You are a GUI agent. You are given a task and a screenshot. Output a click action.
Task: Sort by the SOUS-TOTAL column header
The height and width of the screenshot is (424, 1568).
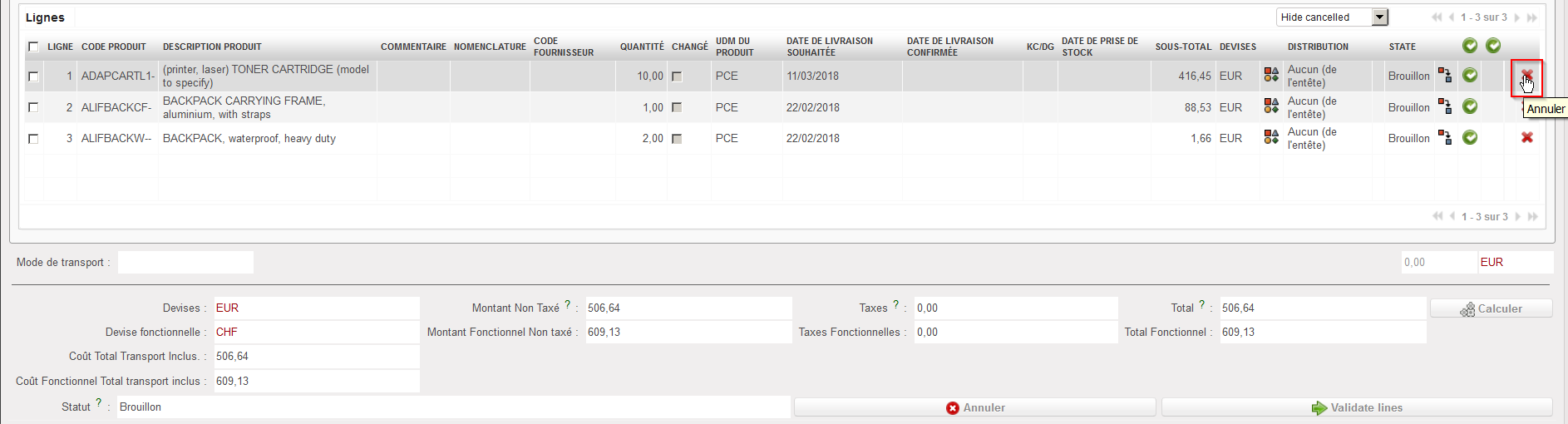click(1182, 47)
